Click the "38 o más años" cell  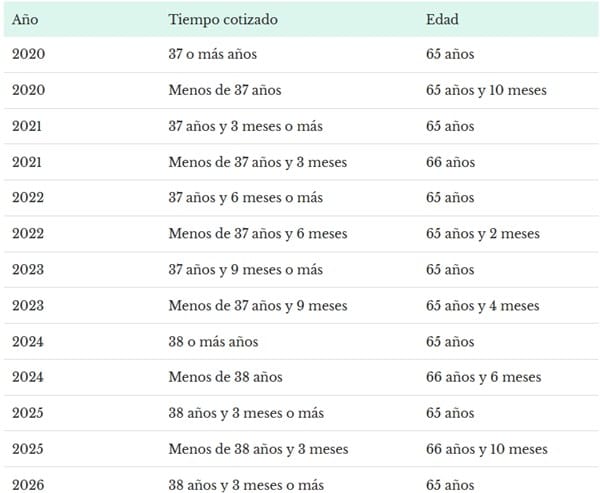click(x=212, y=342)
